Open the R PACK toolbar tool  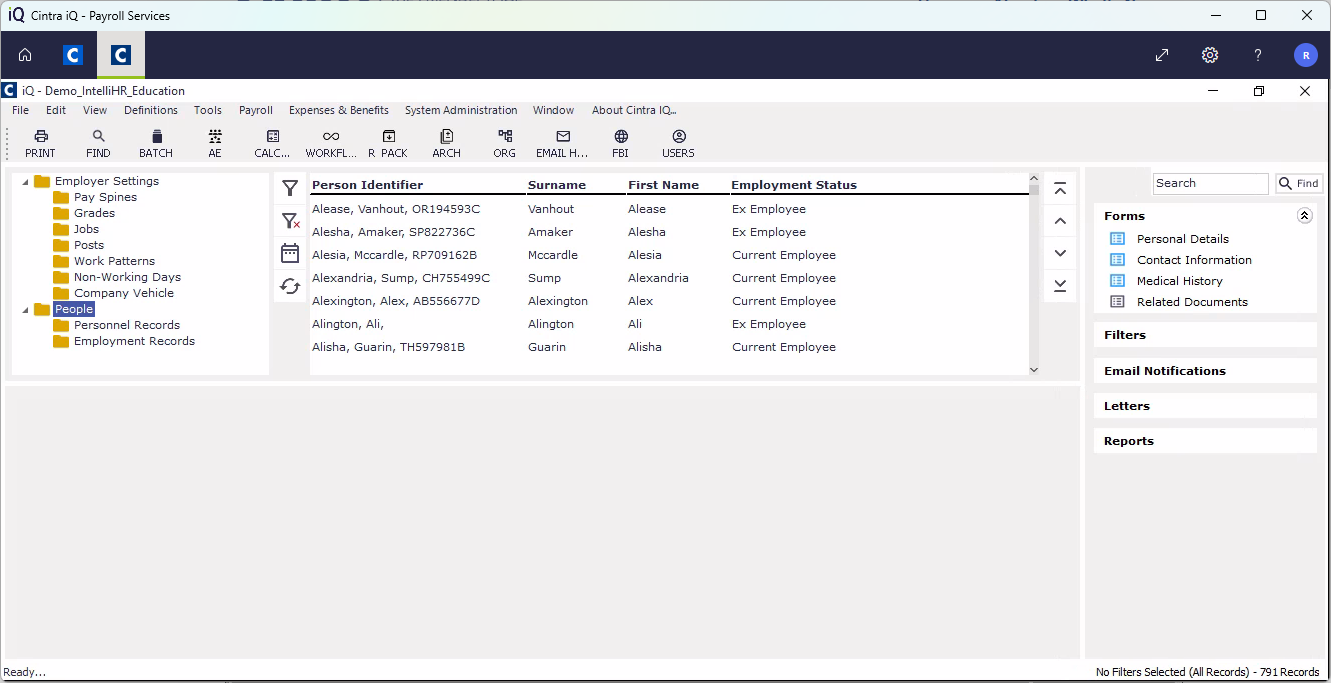tap(388, 143)
